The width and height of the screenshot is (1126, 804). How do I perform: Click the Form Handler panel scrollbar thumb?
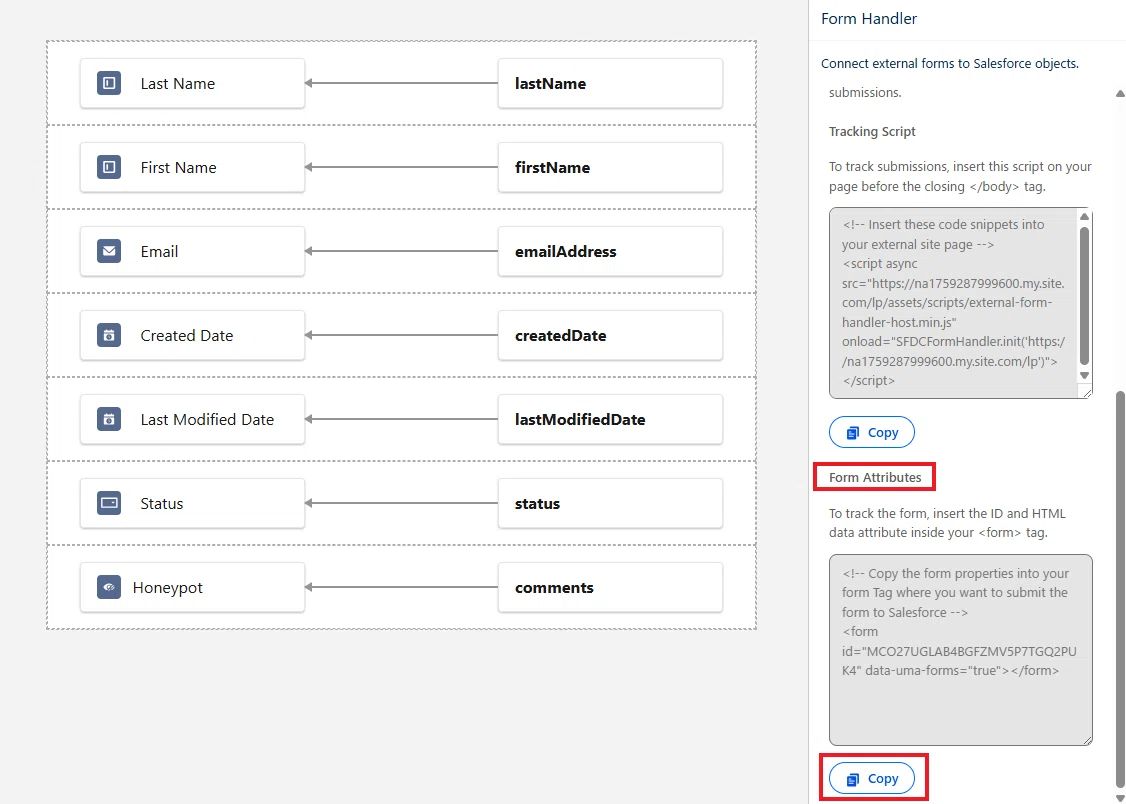[x=1120, y=591]
